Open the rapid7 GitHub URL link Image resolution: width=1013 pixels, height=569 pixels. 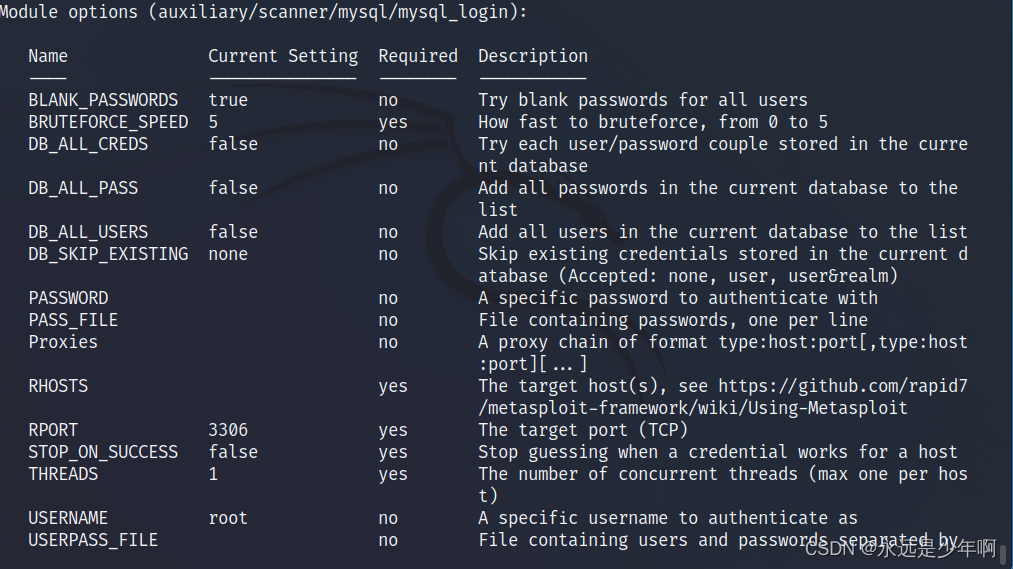(x=843, y=386)
